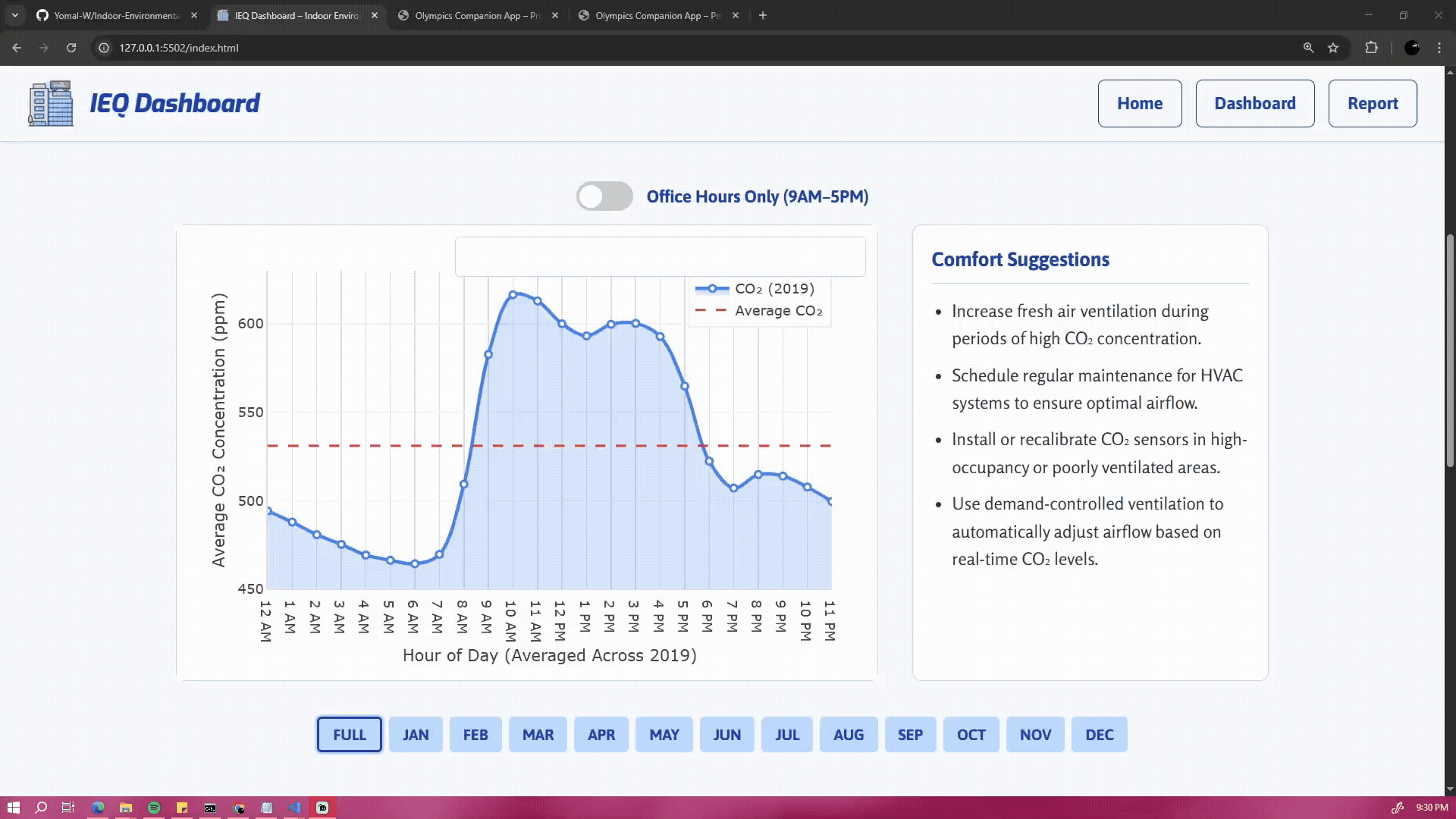
Task: Click the IEQ Dashboard building logo
Action: point(49,103)
